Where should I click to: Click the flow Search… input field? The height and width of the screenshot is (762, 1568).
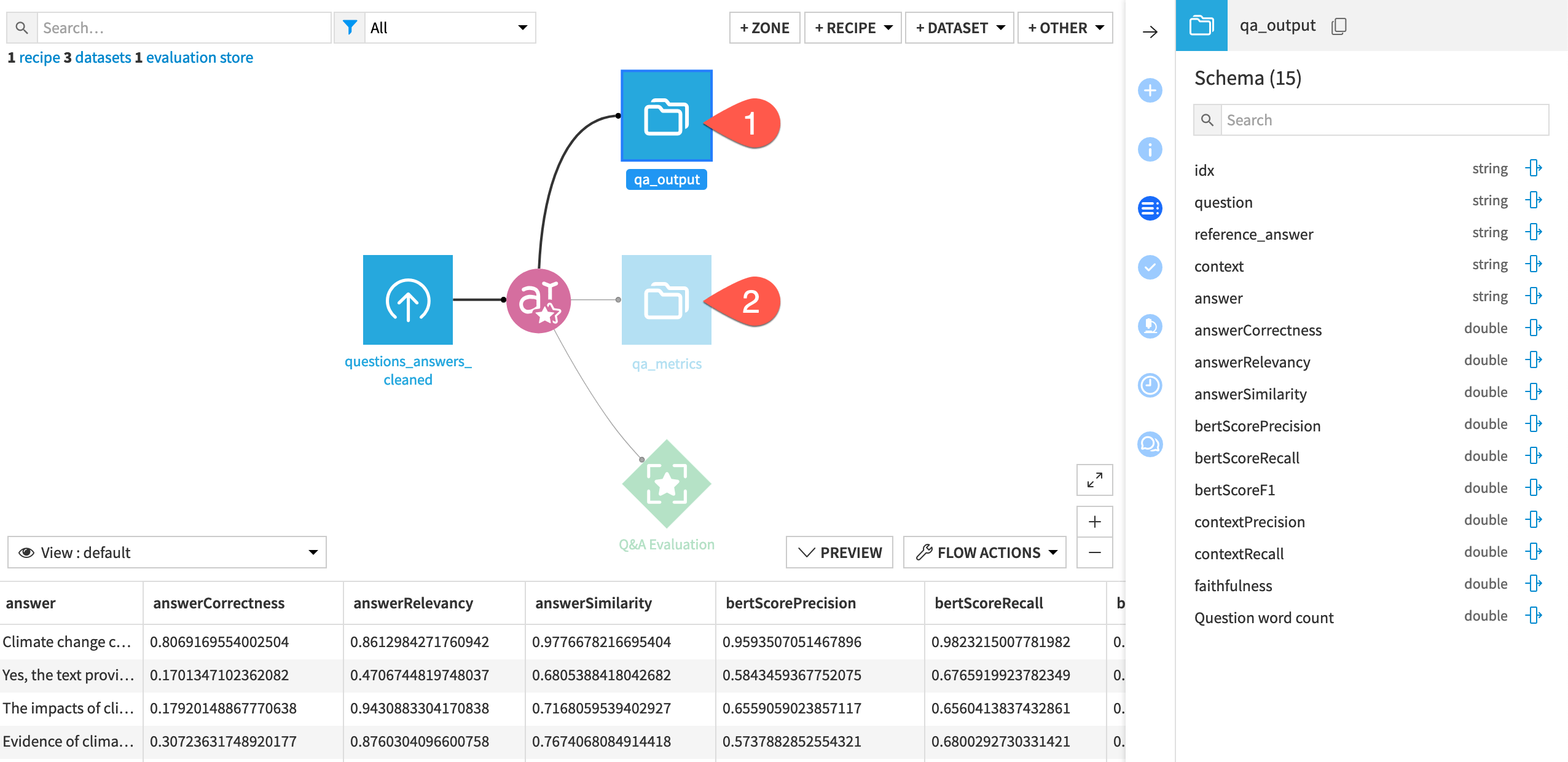pos(184,28)
